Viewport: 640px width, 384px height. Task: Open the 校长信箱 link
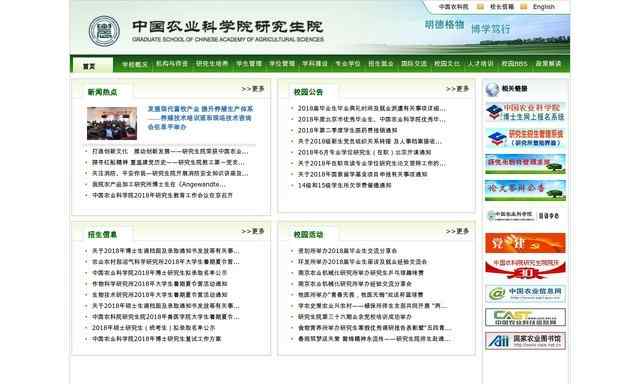[502, 7]
